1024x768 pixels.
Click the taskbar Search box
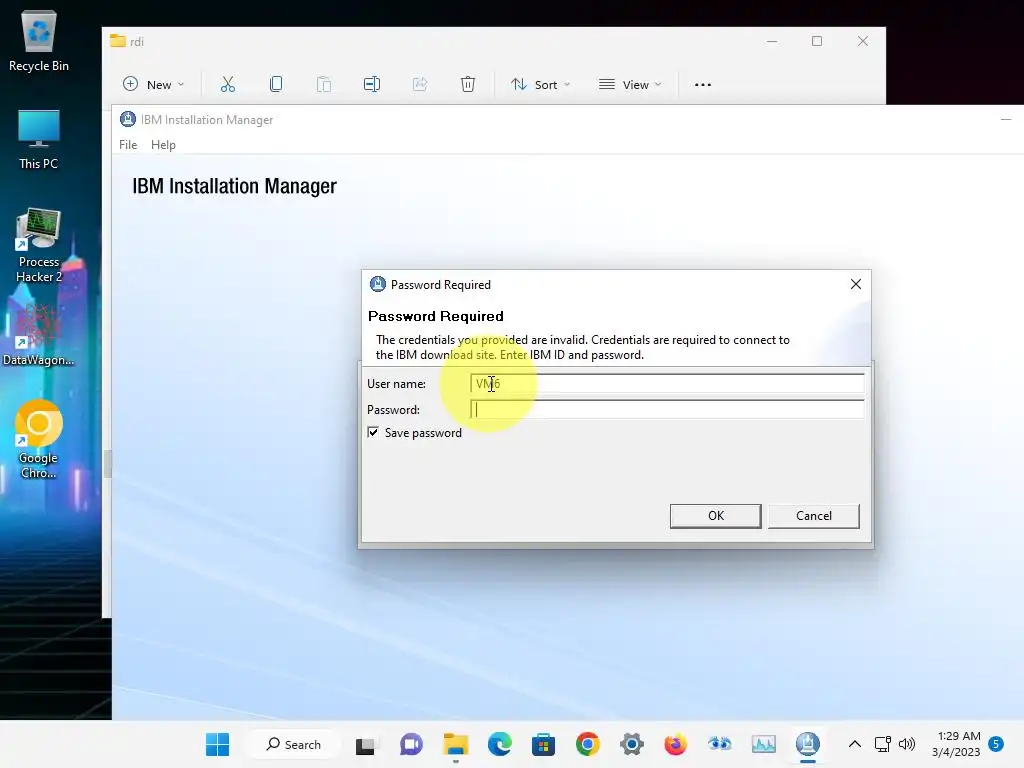[293, 744]
